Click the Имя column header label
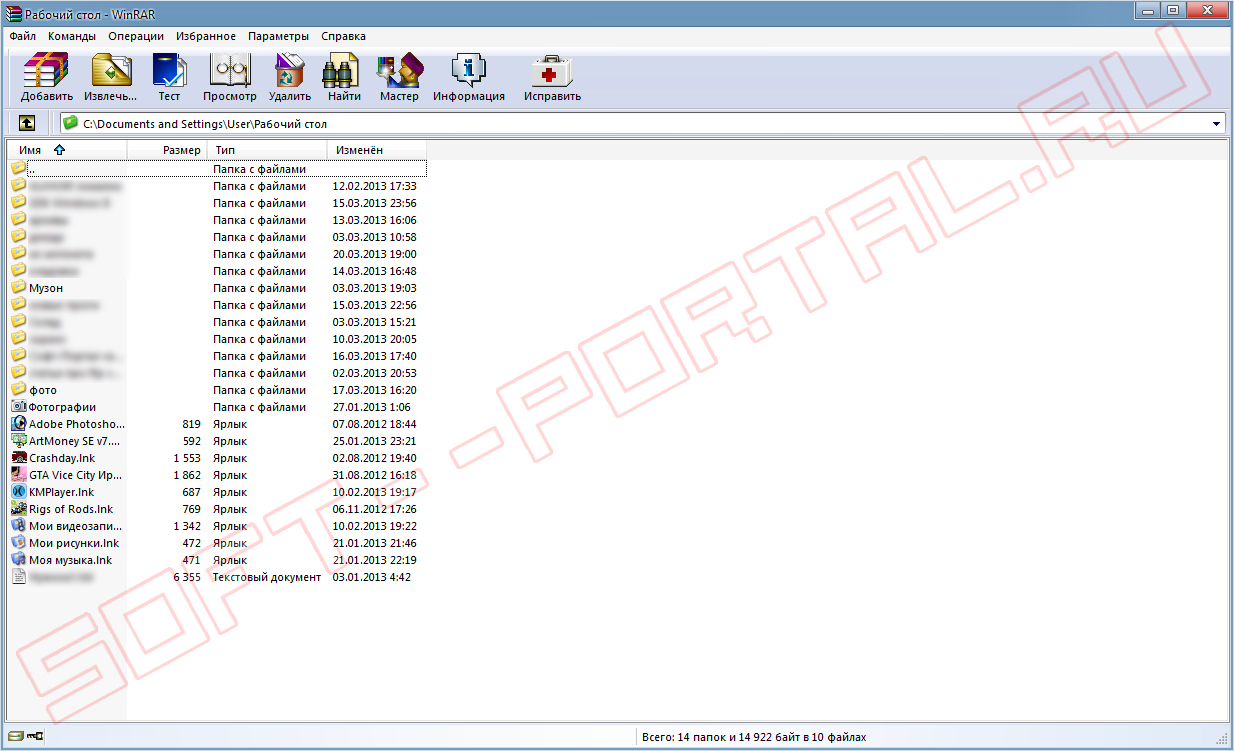1234x751 pixels. point(30,150)
